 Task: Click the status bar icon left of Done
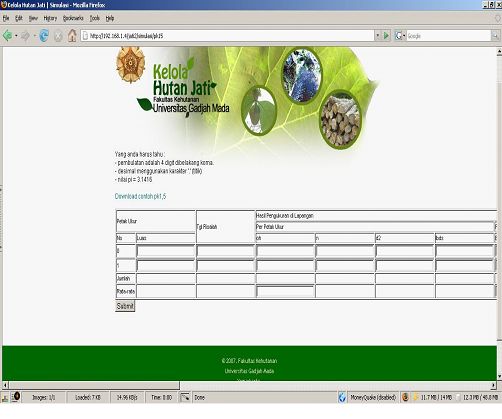(x=185, y=397)
